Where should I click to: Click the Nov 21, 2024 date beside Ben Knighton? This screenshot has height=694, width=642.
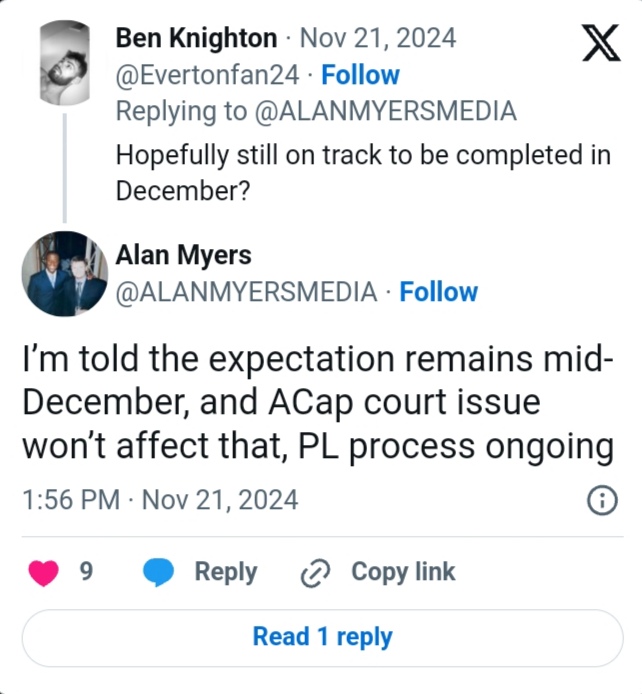378,39
